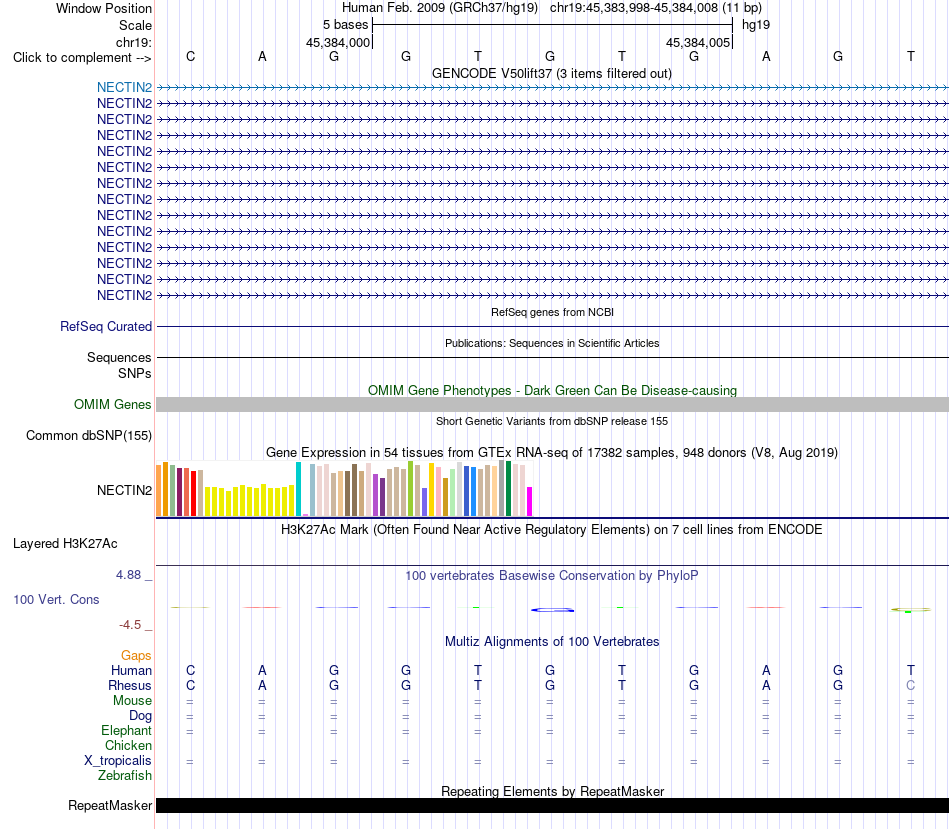
Task: Select the Zebrafish species label
Action: [125, 776]
